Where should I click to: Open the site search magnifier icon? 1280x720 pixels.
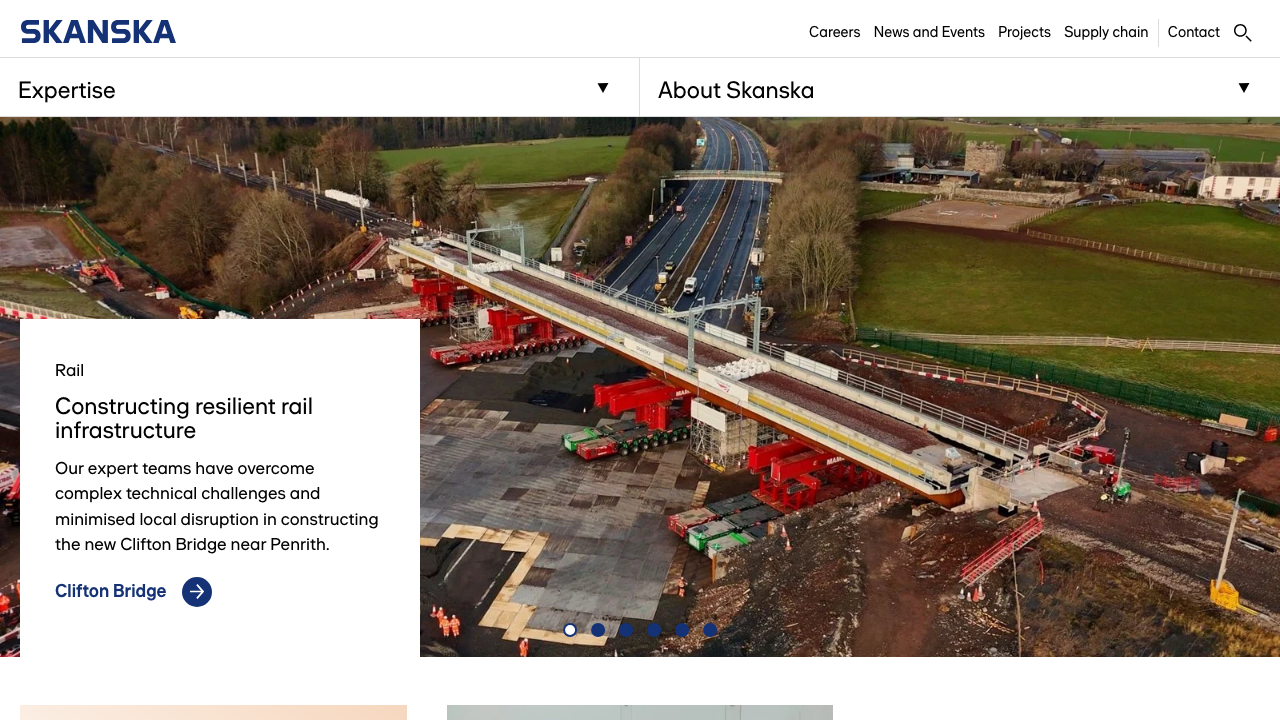pos(1243,33)
